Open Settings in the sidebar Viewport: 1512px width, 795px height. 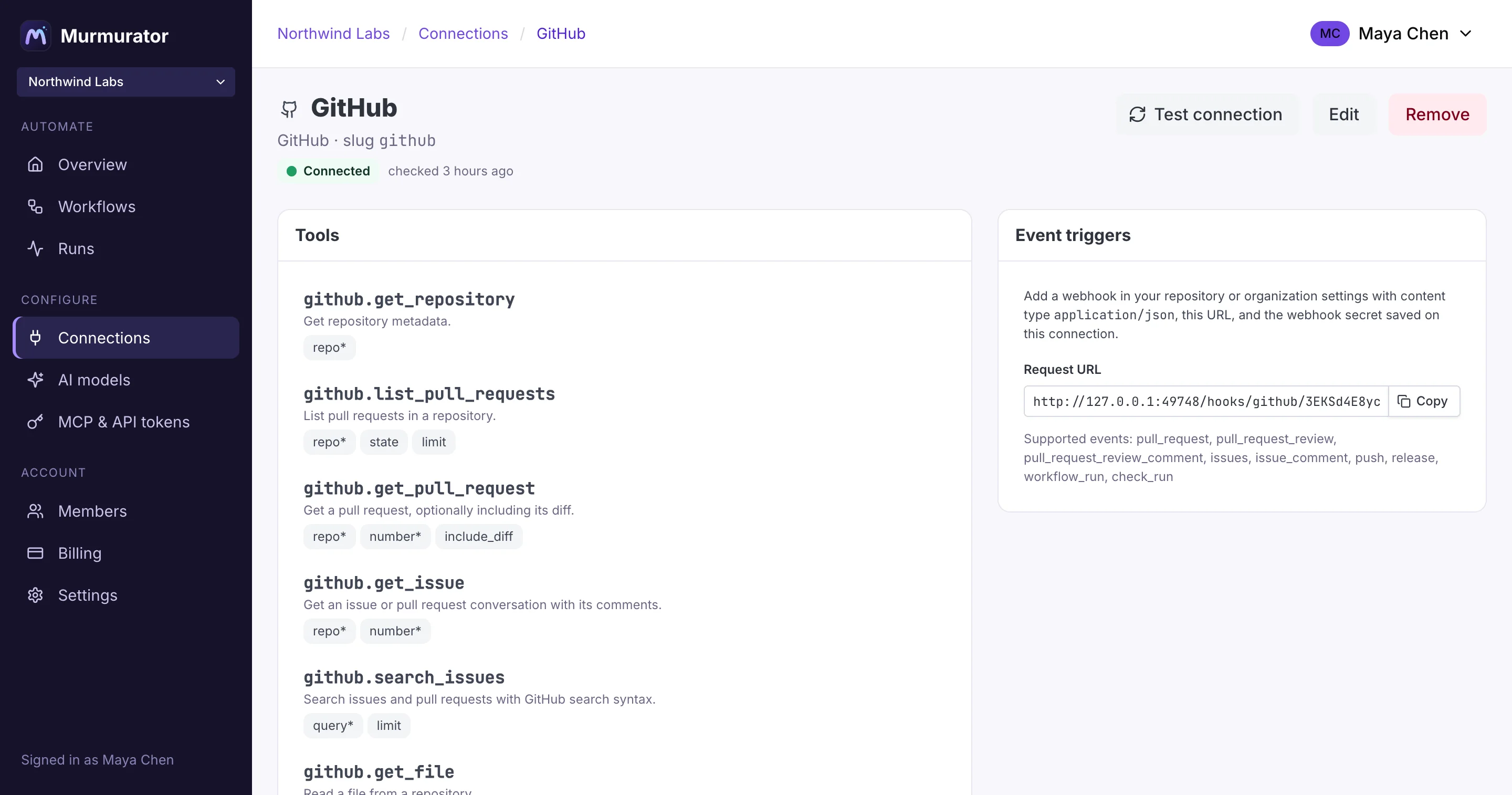coord(126,595)
